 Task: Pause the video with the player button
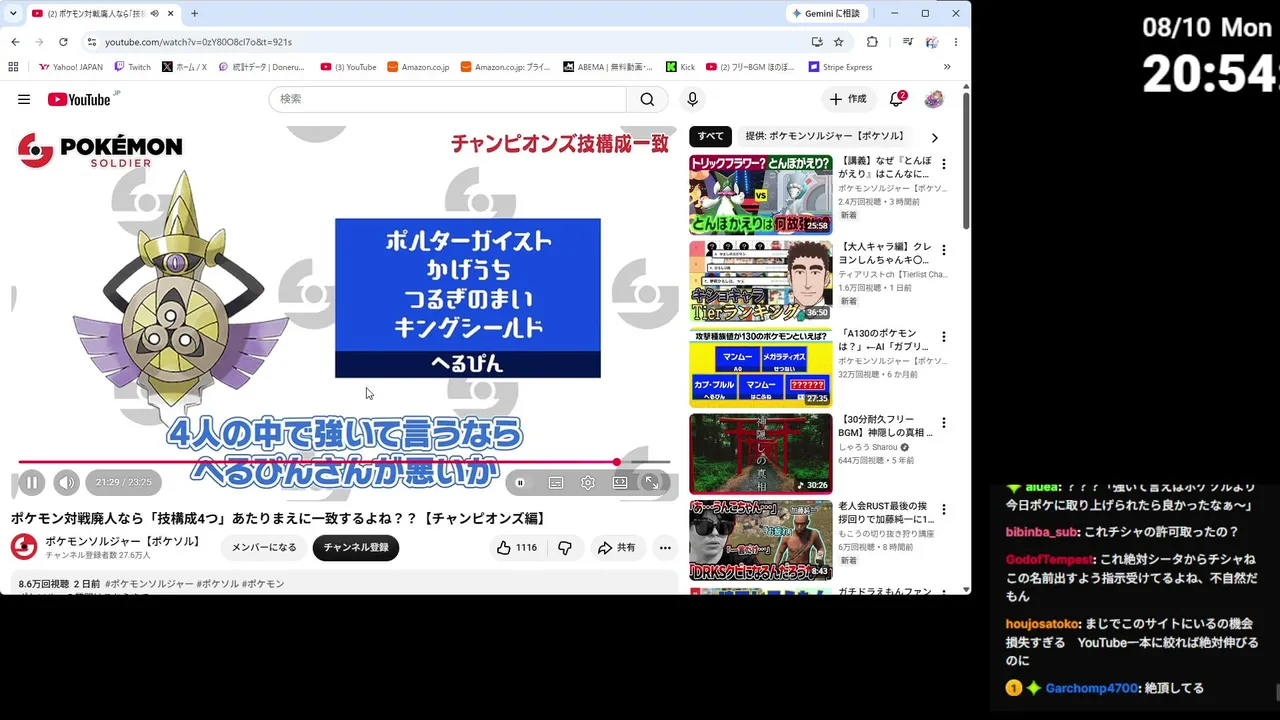coord(31,483)
